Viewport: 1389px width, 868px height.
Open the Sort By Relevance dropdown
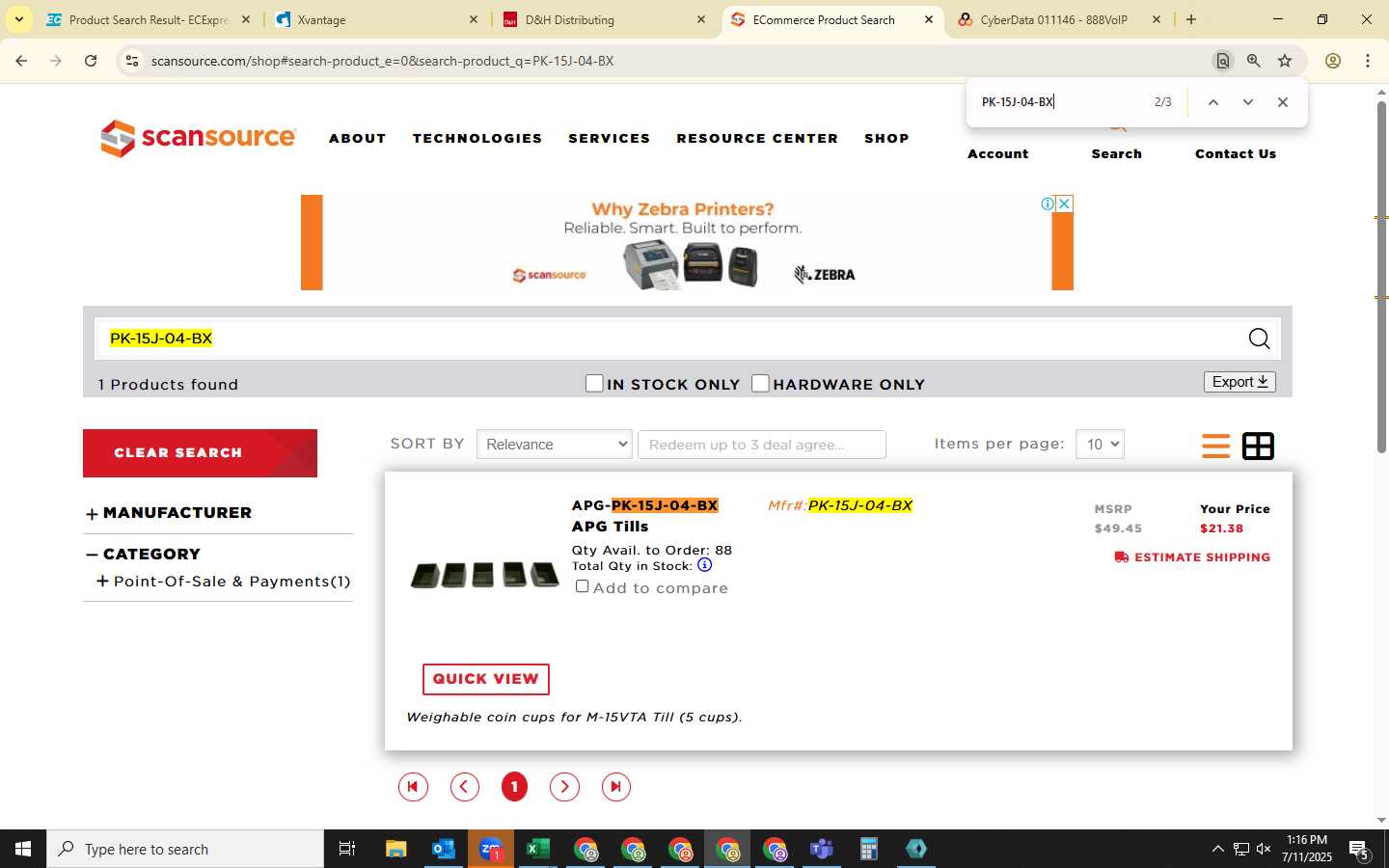tap(555, 445)
